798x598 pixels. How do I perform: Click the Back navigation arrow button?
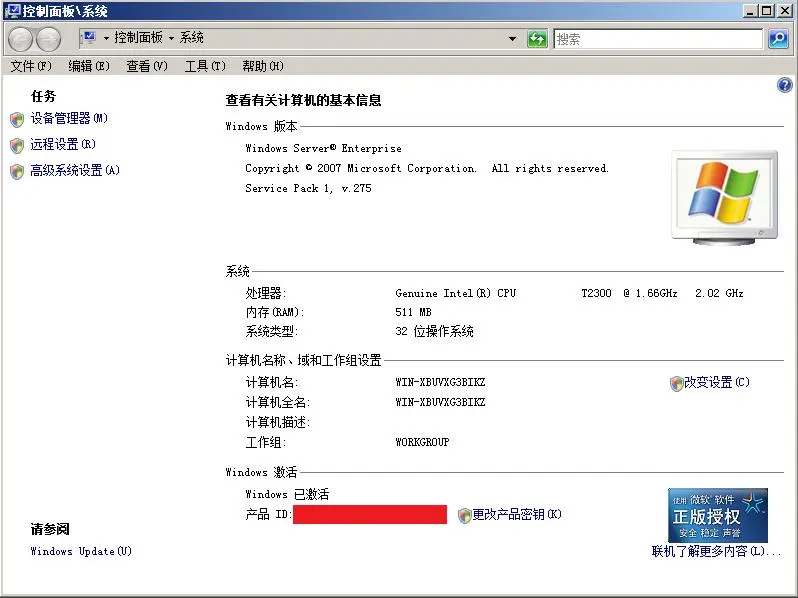[20, 39]
